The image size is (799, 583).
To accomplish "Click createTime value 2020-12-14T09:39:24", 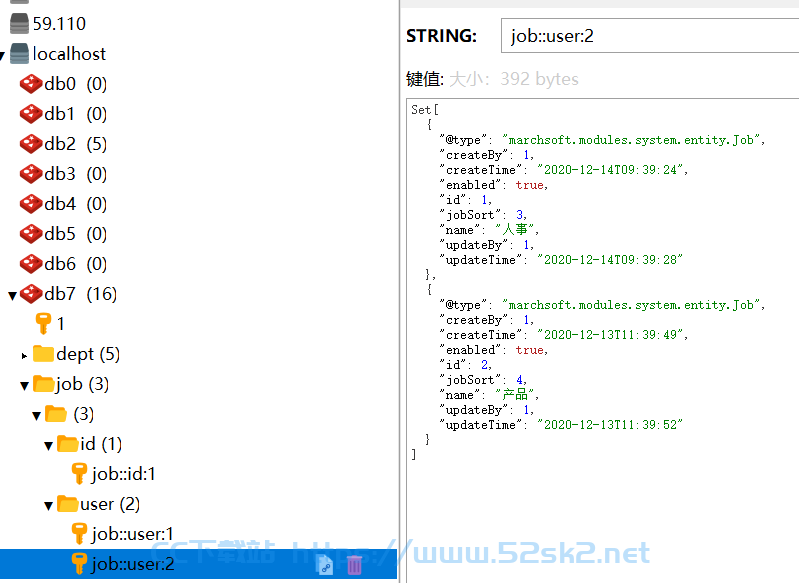I will click(610, 170).
